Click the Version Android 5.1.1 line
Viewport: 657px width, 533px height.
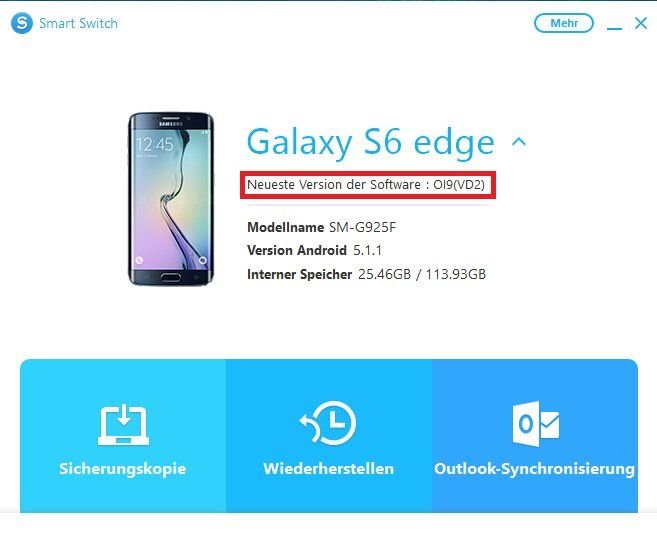pyautogui.click(x=315, y=251)
